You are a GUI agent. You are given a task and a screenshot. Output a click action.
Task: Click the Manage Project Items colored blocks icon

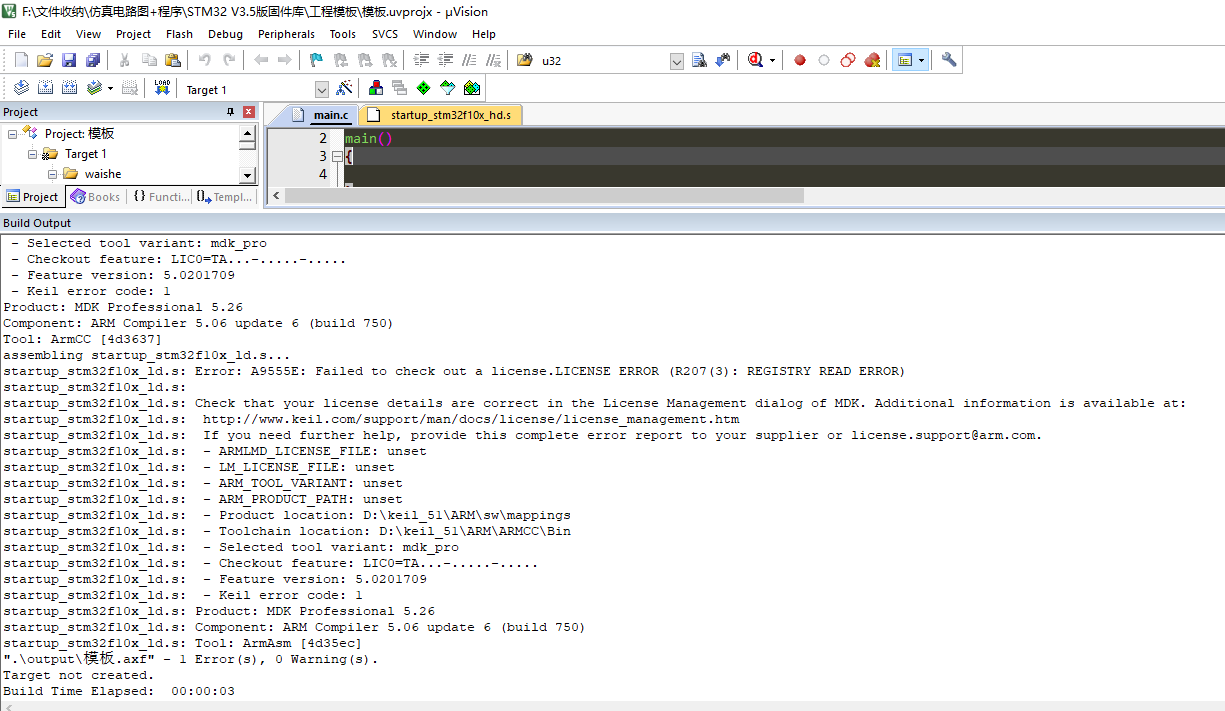tap(376, 89)
